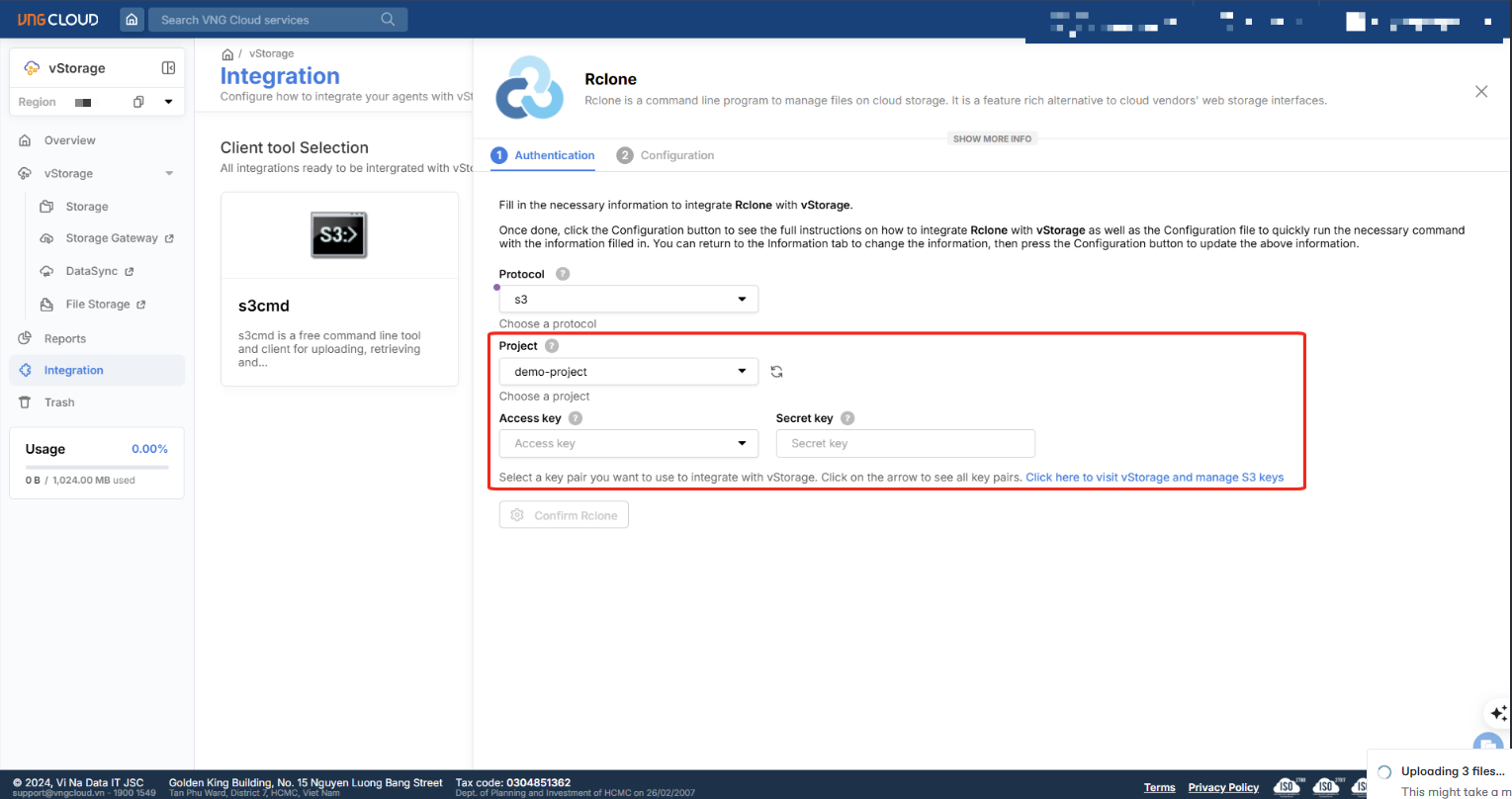This screenshot has width=1512, height=799.
Task: Expand the Access key dropdown
Action: point(742,444)
